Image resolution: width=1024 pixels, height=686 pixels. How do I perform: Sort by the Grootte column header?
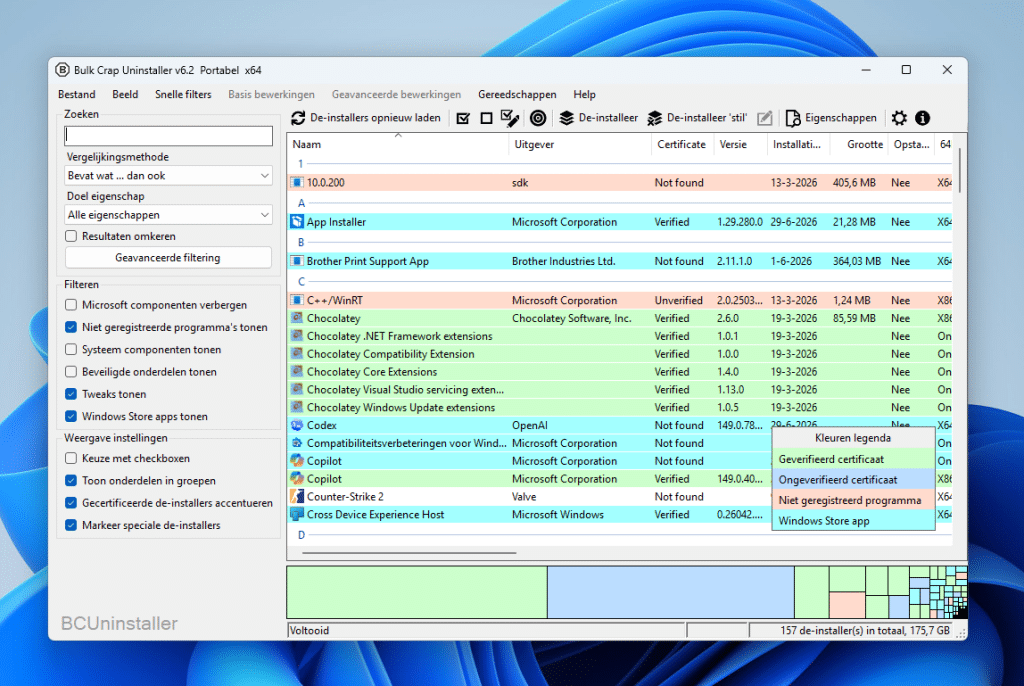[x=859, y=144]
